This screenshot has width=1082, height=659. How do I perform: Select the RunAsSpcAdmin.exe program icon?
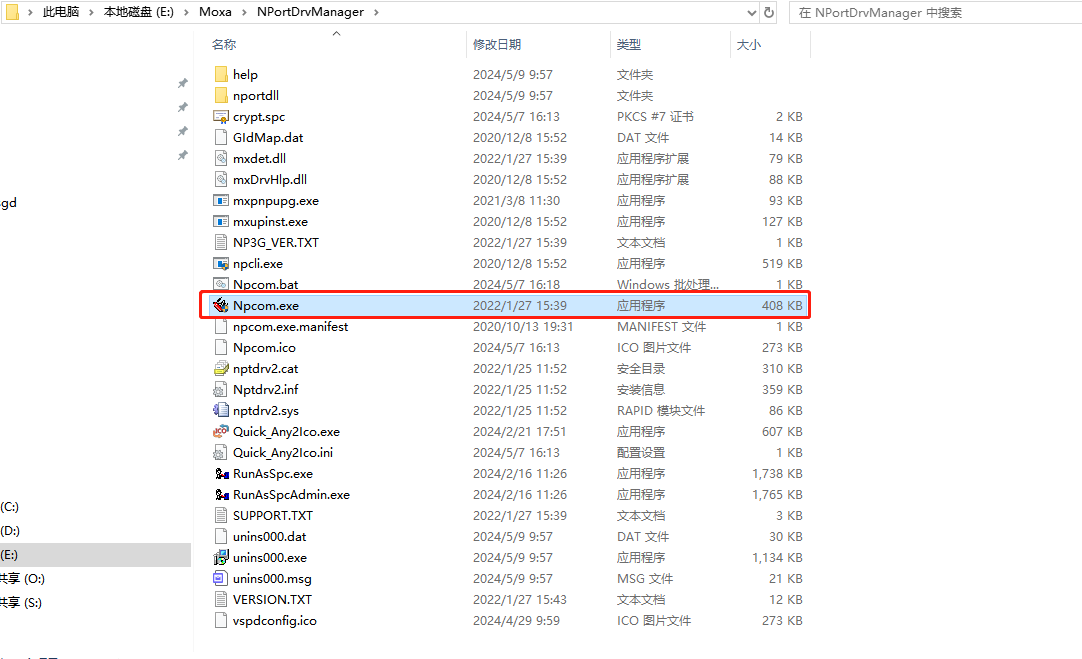tap(222, 495)
